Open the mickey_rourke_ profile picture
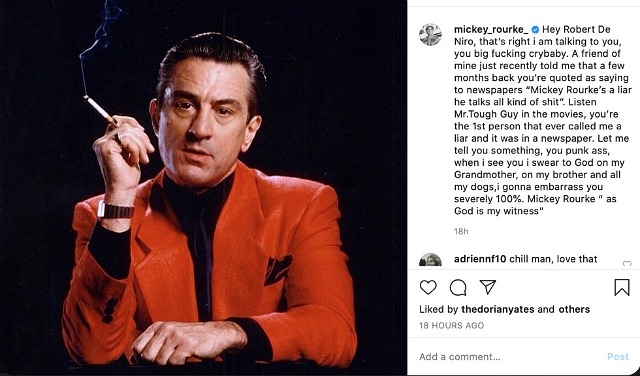The image size is (640, 376). click(430, 35)
